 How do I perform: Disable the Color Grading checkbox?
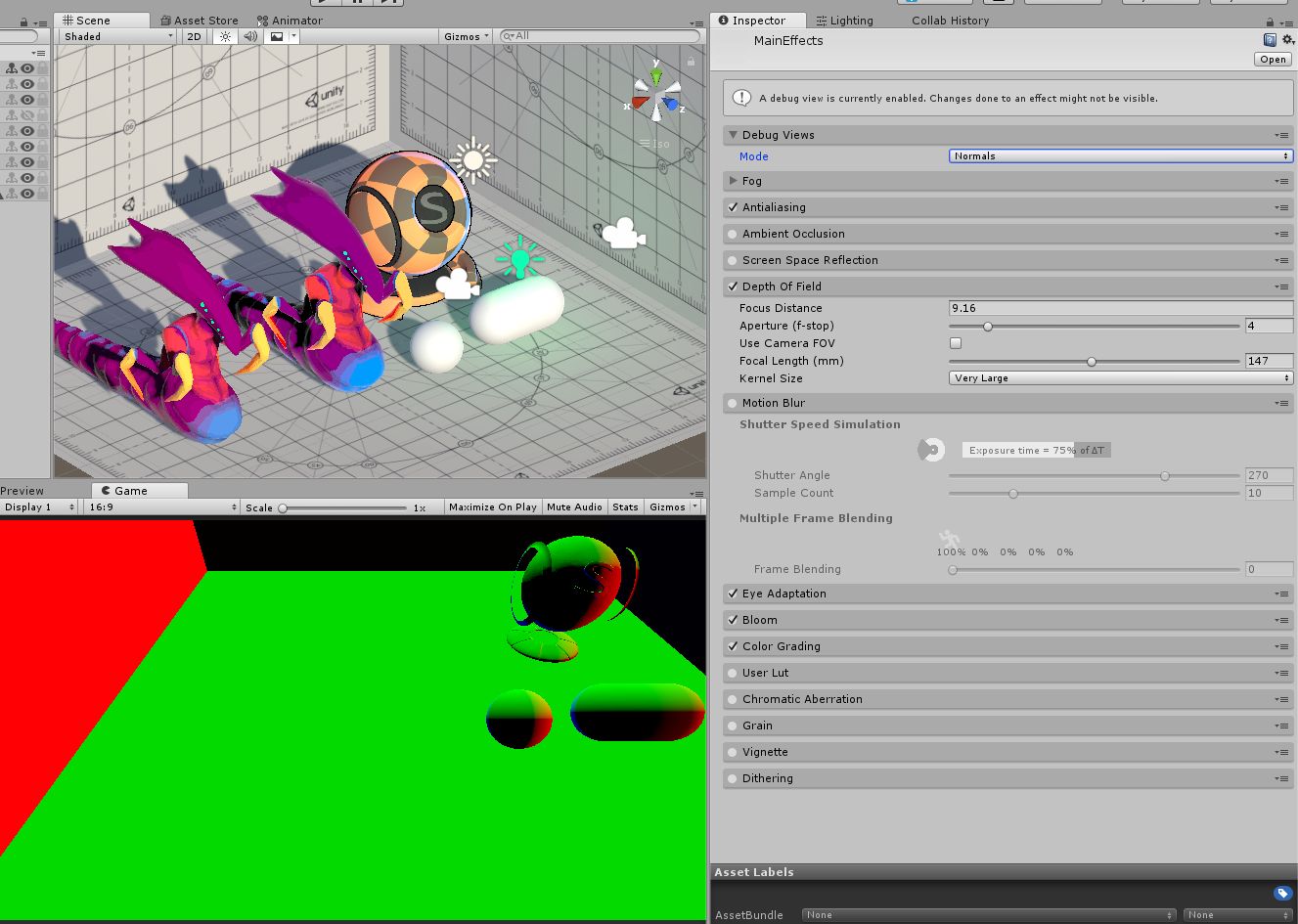click(x=733, y=646)
